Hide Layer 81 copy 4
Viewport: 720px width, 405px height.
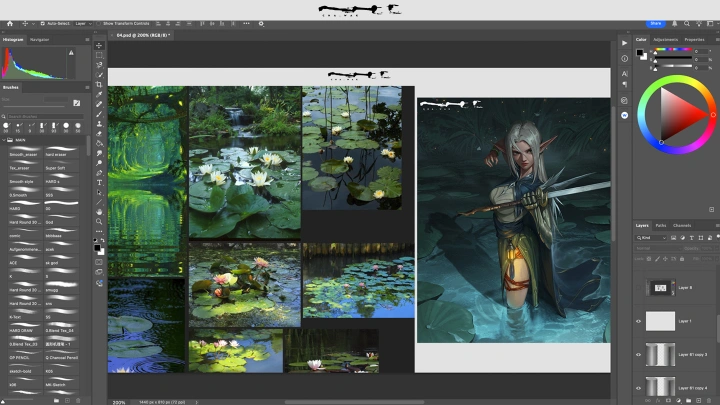[x=638, y=388]
